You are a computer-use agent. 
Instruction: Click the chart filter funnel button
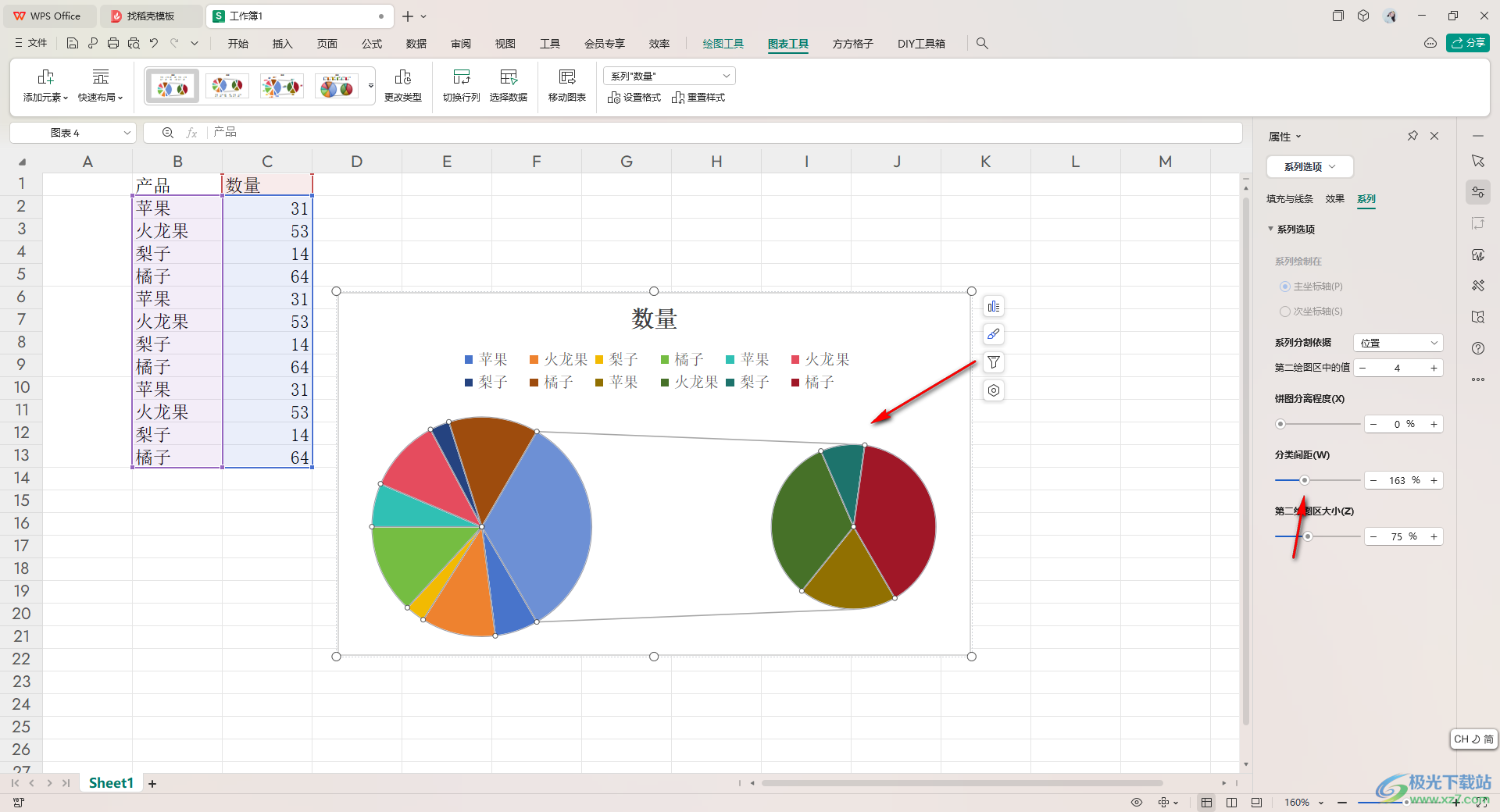tap(993, 362)
